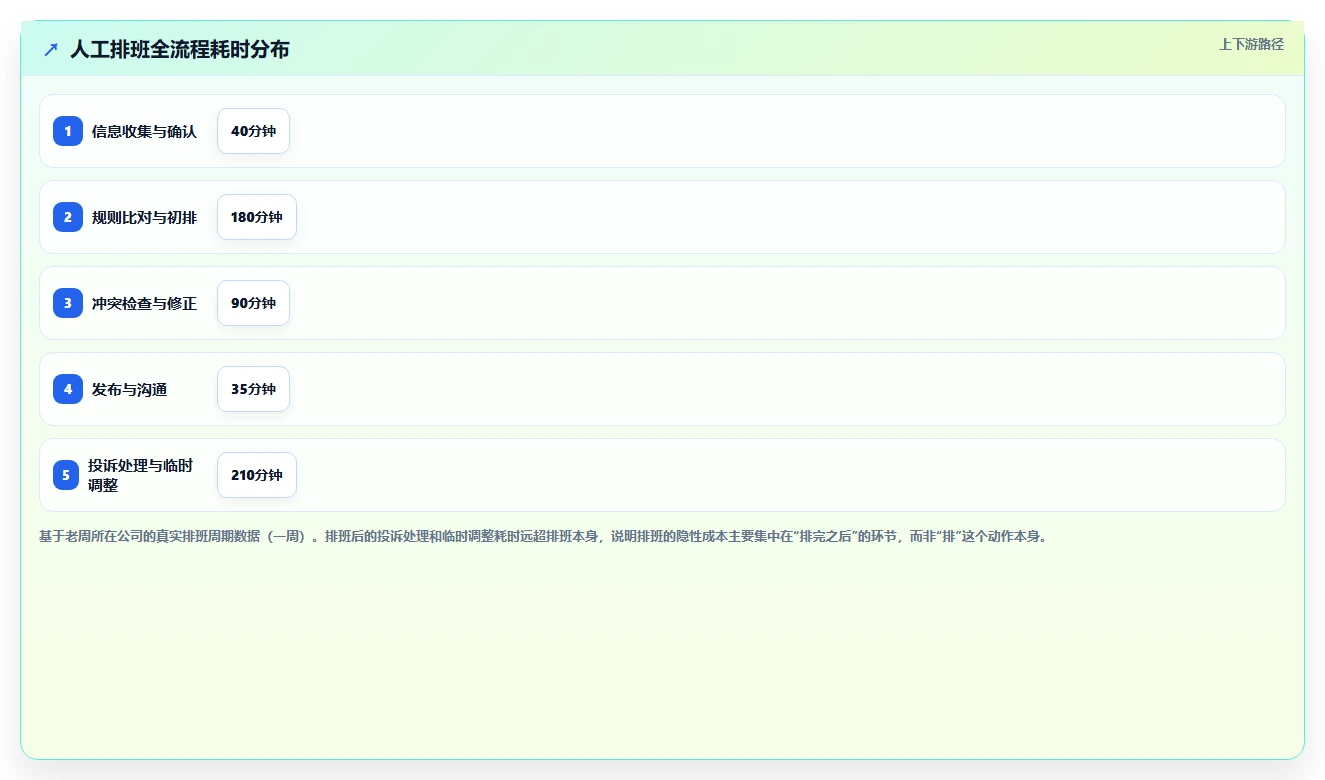This screenshot has height=780, width=1325.
Task: Click the 发布与沟通 step label
Action: [x=129, y=389]
